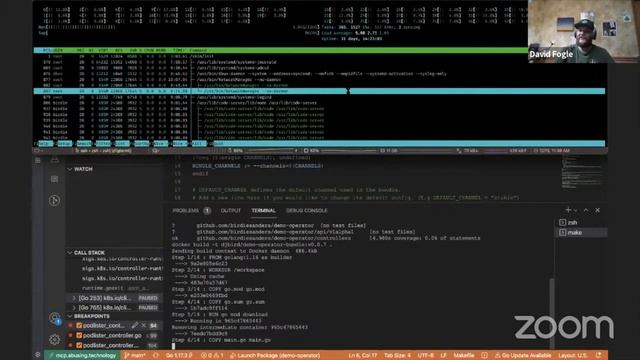Click the htop green column header bar
The image size is (640, 360).
tap(280, 50)
